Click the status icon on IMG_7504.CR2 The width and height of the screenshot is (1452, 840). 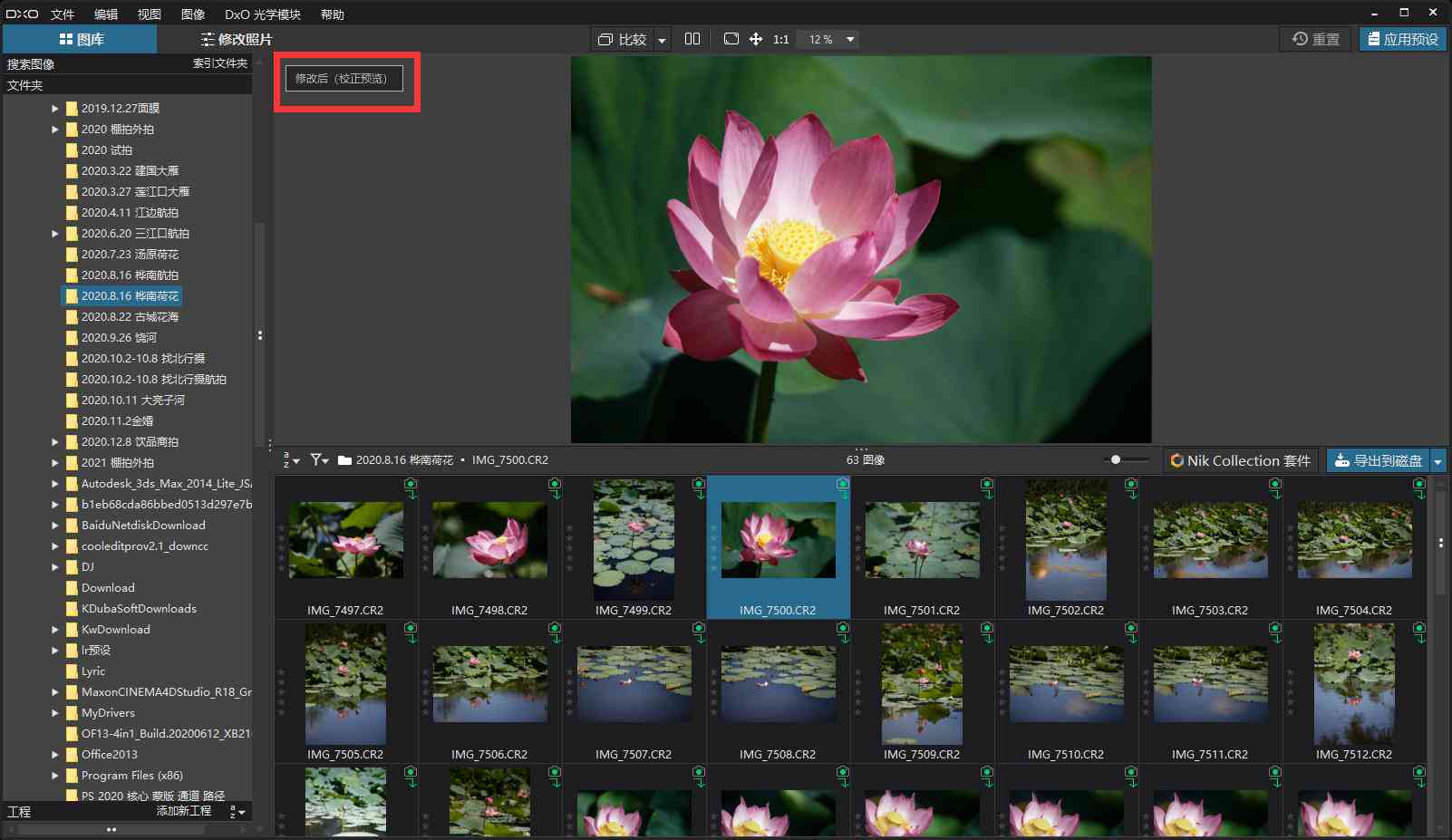1419,488
